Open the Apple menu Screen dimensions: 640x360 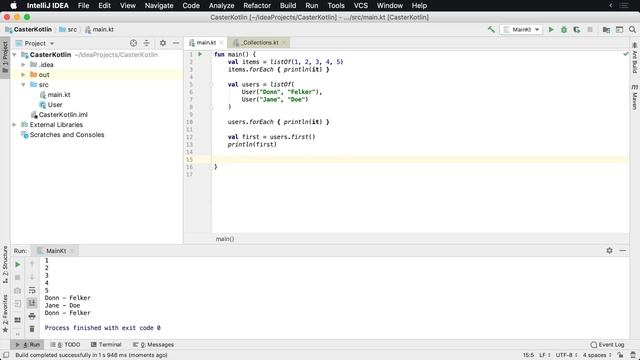point(13,6)
